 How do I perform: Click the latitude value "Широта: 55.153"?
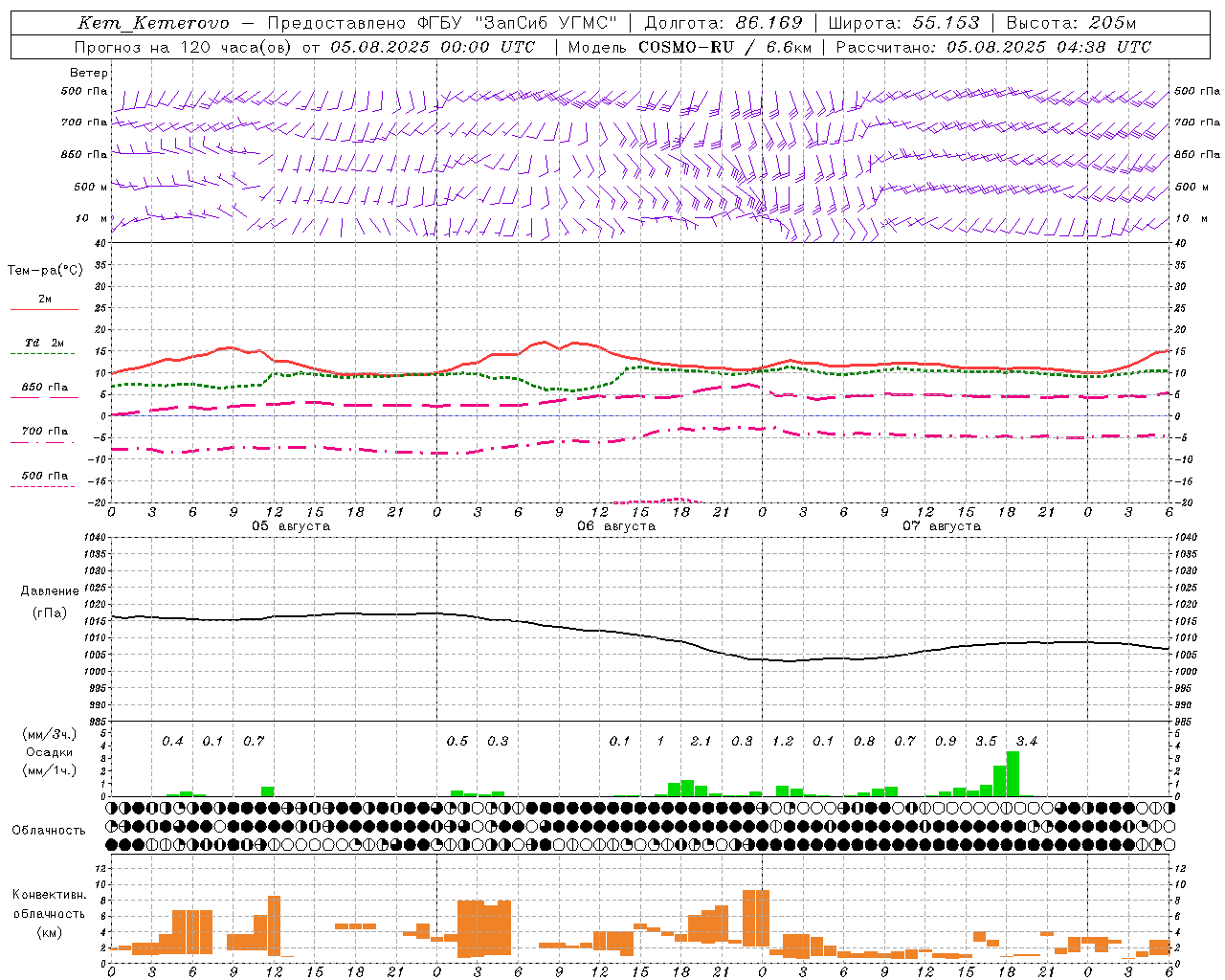click(904, 23)
